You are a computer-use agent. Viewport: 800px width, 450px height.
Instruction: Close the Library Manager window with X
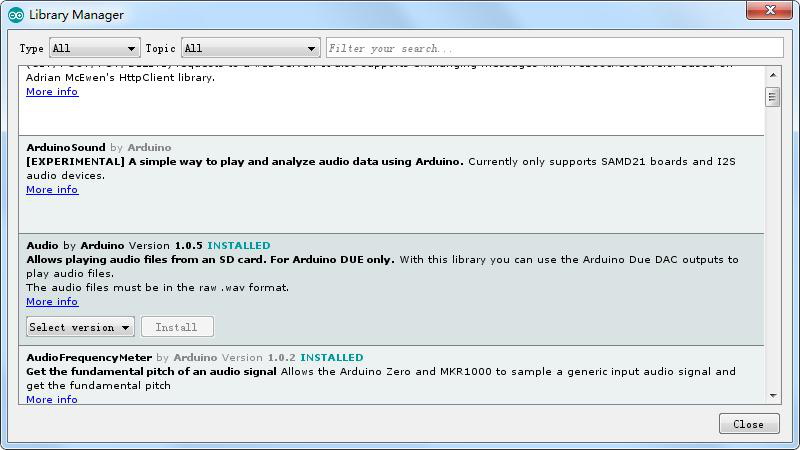pos(770,10)
